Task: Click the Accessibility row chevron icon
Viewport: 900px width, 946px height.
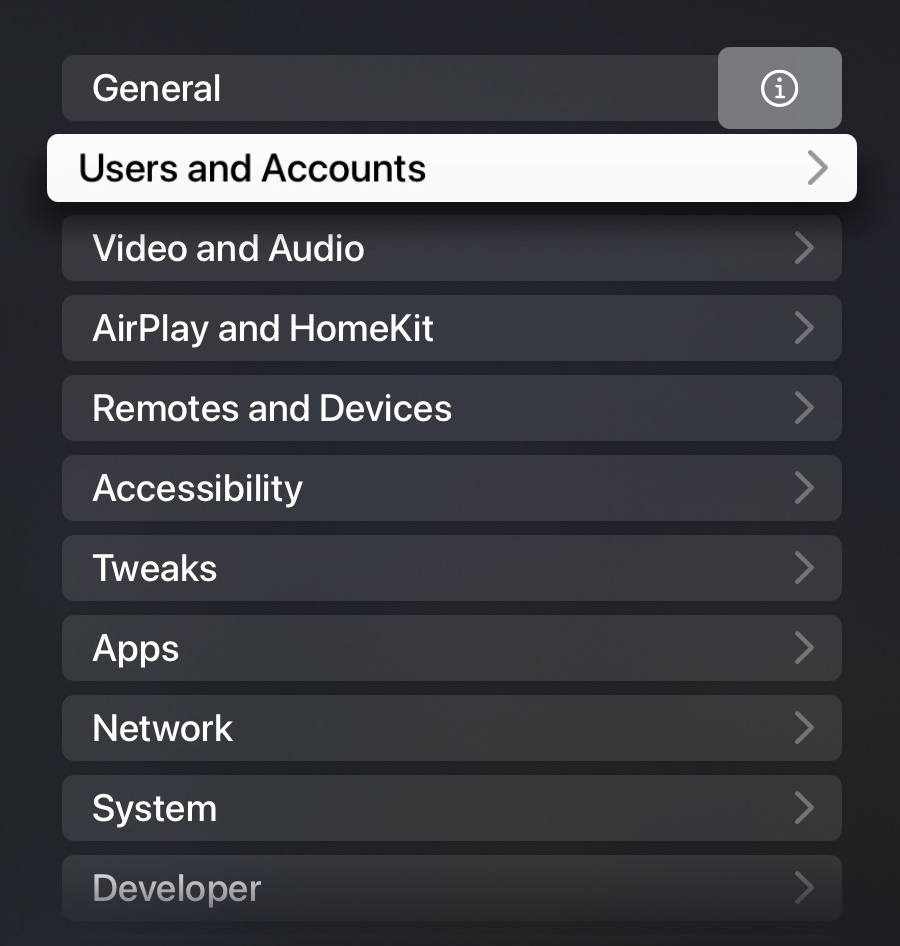Action: tap(804, 488)
